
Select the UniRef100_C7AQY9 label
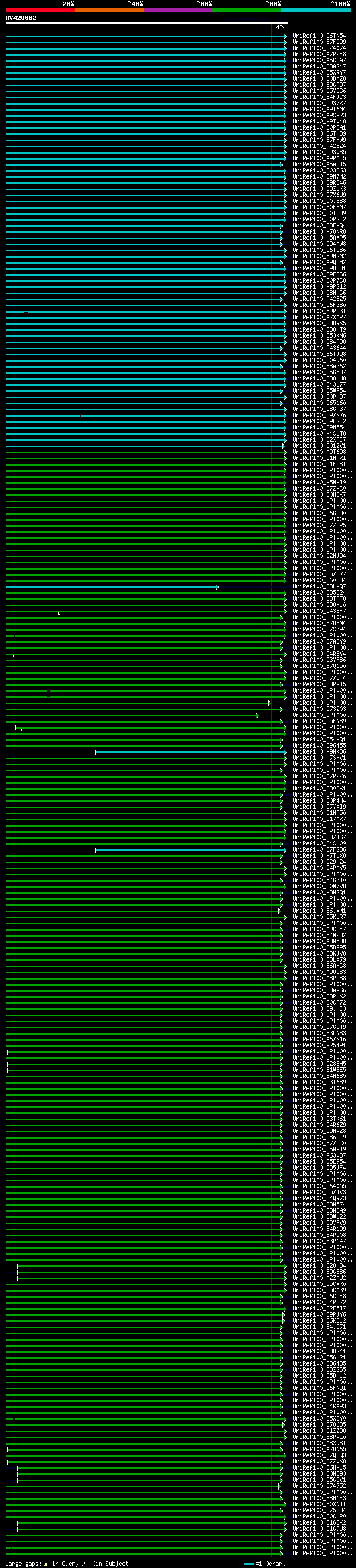[x=319, y=641]
